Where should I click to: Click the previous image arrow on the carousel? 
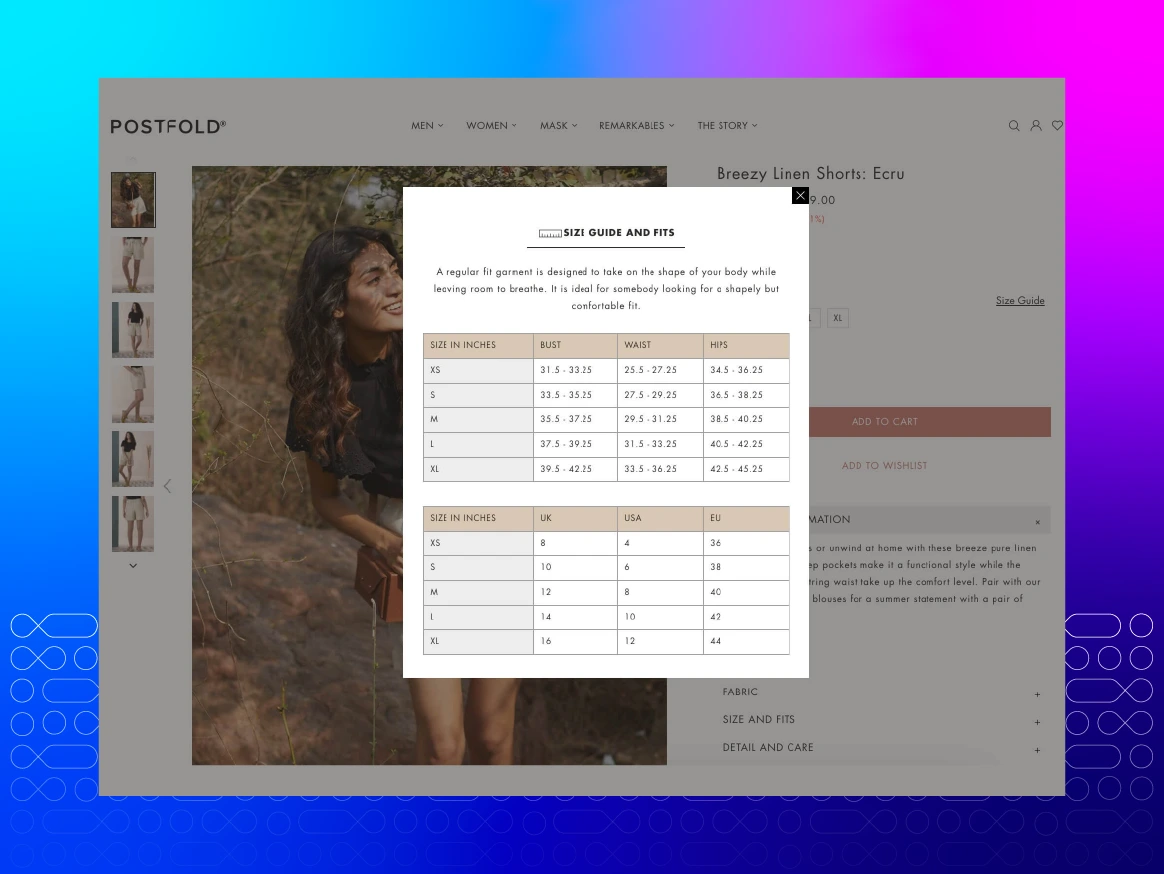[167, 486]
